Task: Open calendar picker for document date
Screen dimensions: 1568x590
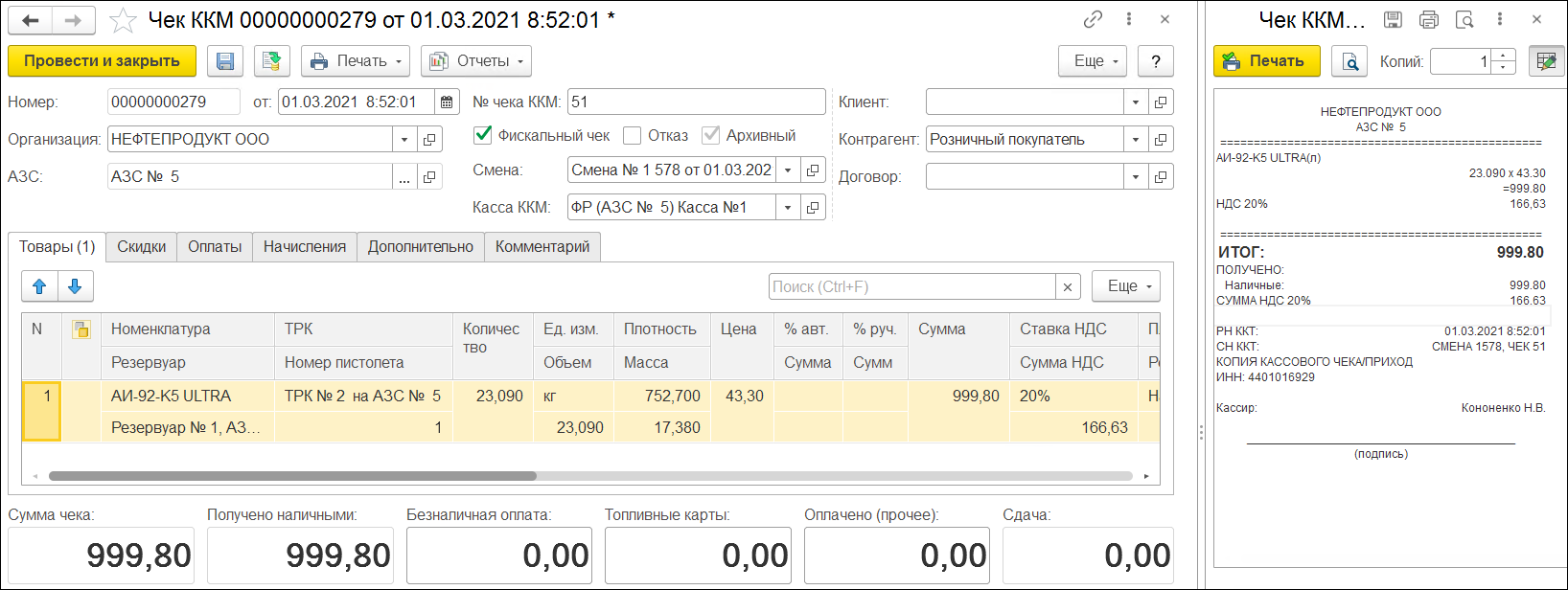Action: 447,102
